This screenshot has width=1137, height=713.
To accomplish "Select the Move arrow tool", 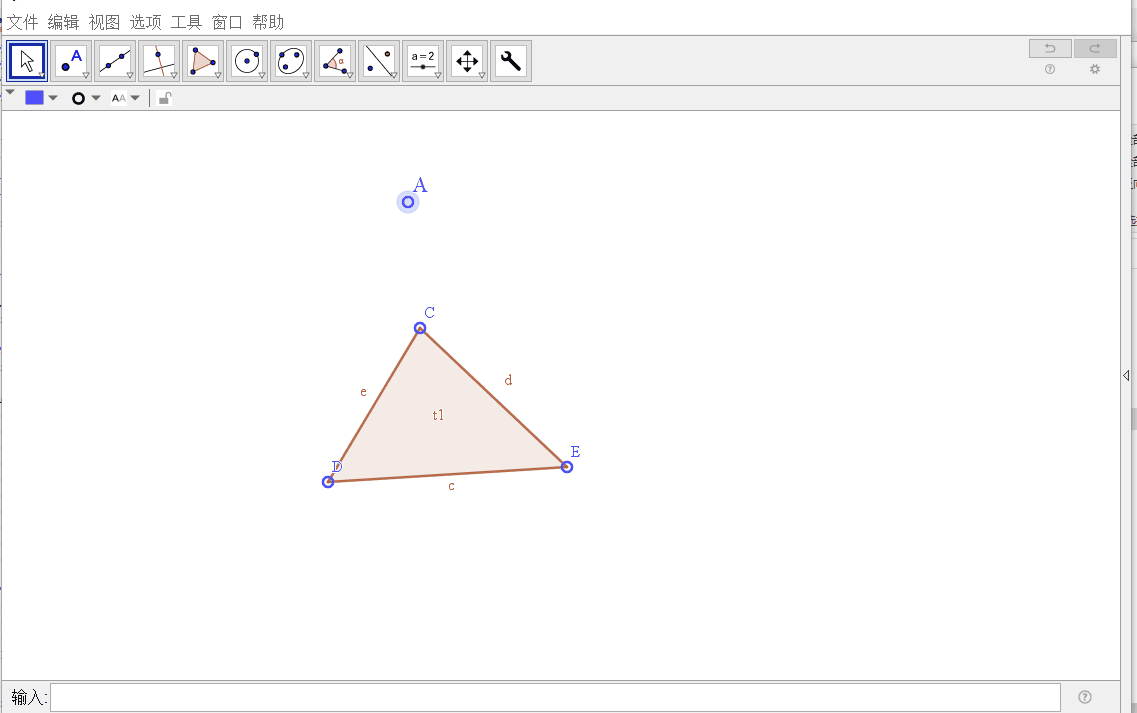I will 27,61.
